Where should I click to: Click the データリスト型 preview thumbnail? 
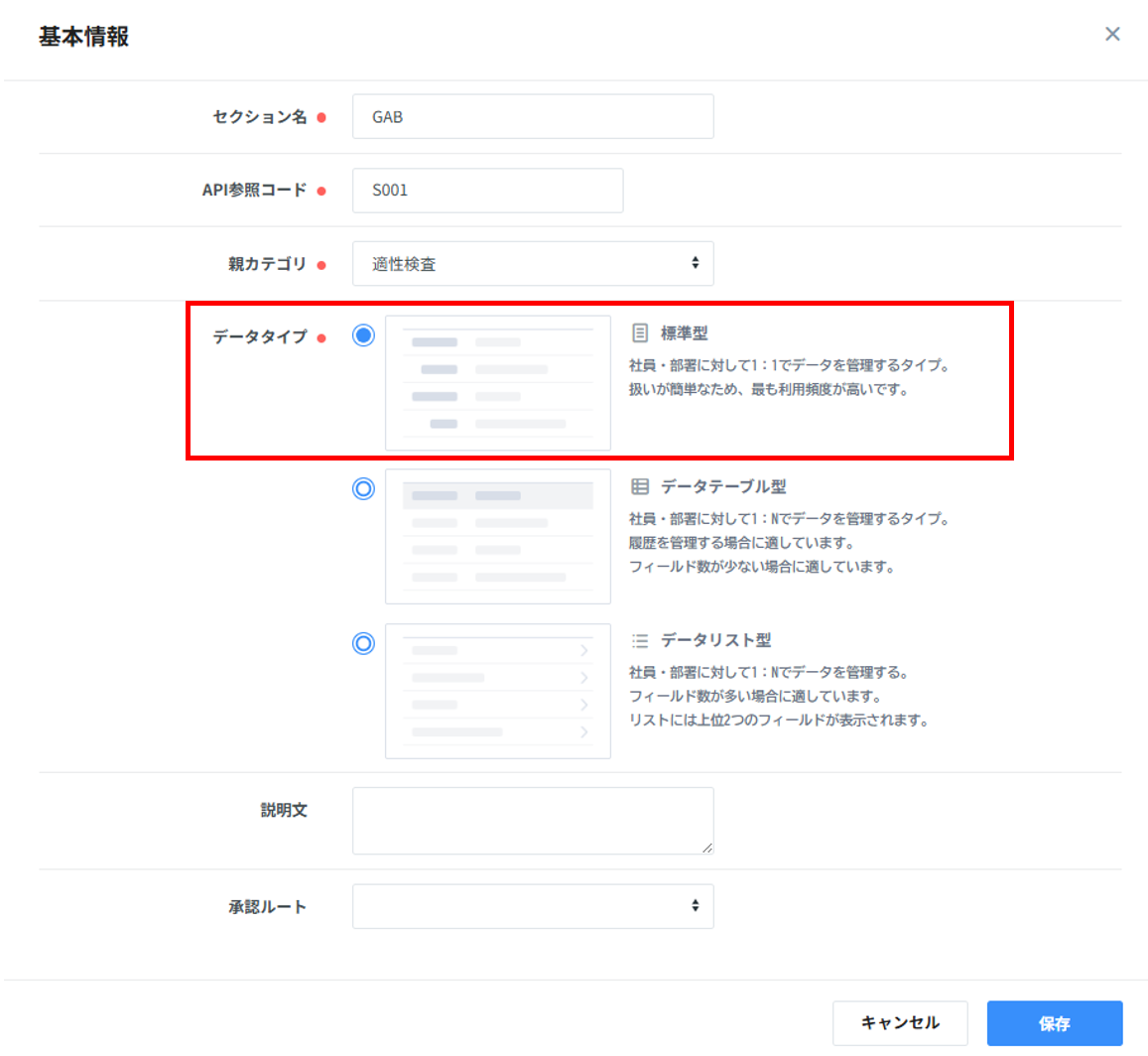[498, 691]
